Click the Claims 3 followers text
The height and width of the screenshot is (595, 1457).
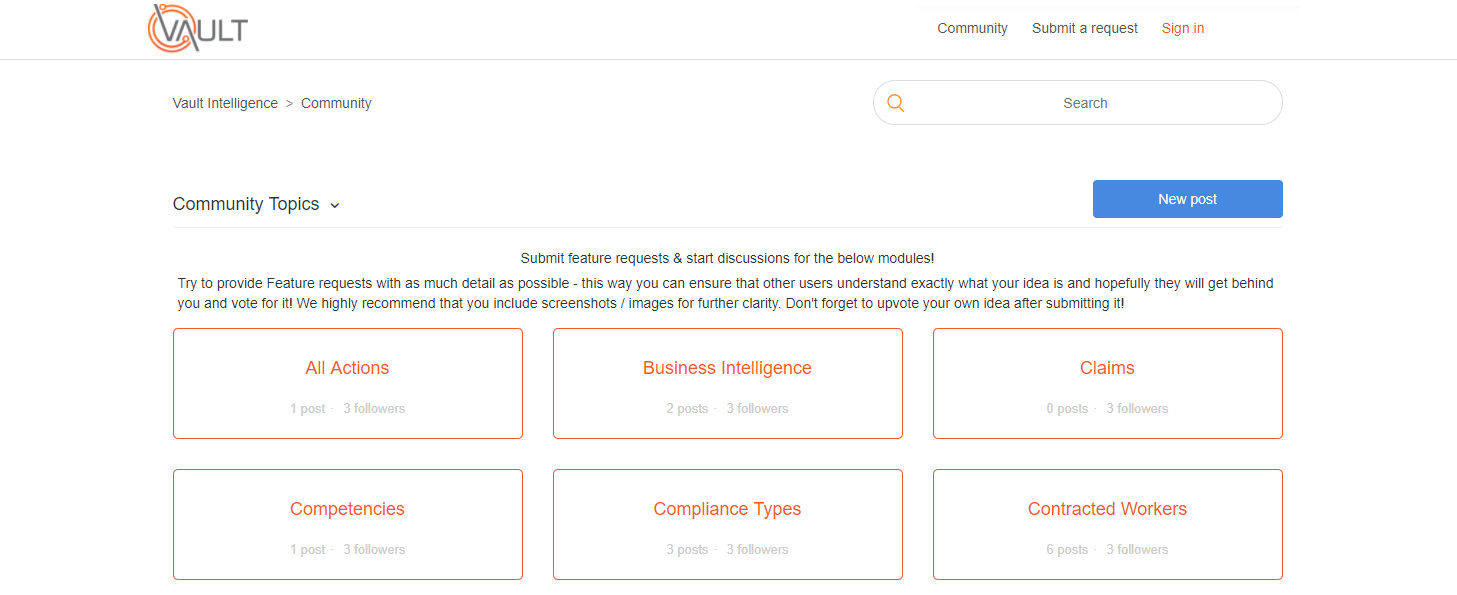coord(1137,408)
